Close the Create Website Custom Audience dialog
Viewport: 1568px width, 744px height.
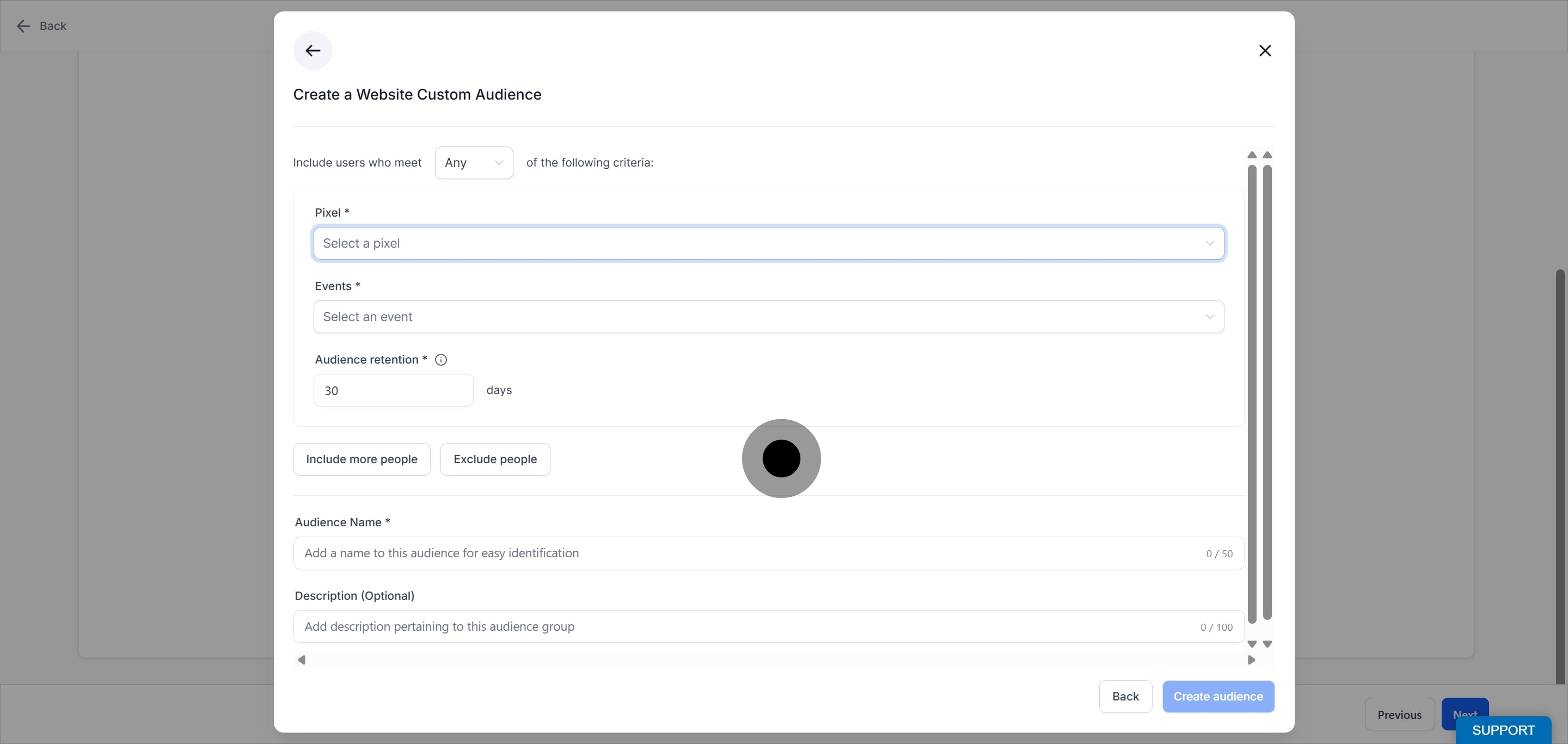tap(1265, 51)
